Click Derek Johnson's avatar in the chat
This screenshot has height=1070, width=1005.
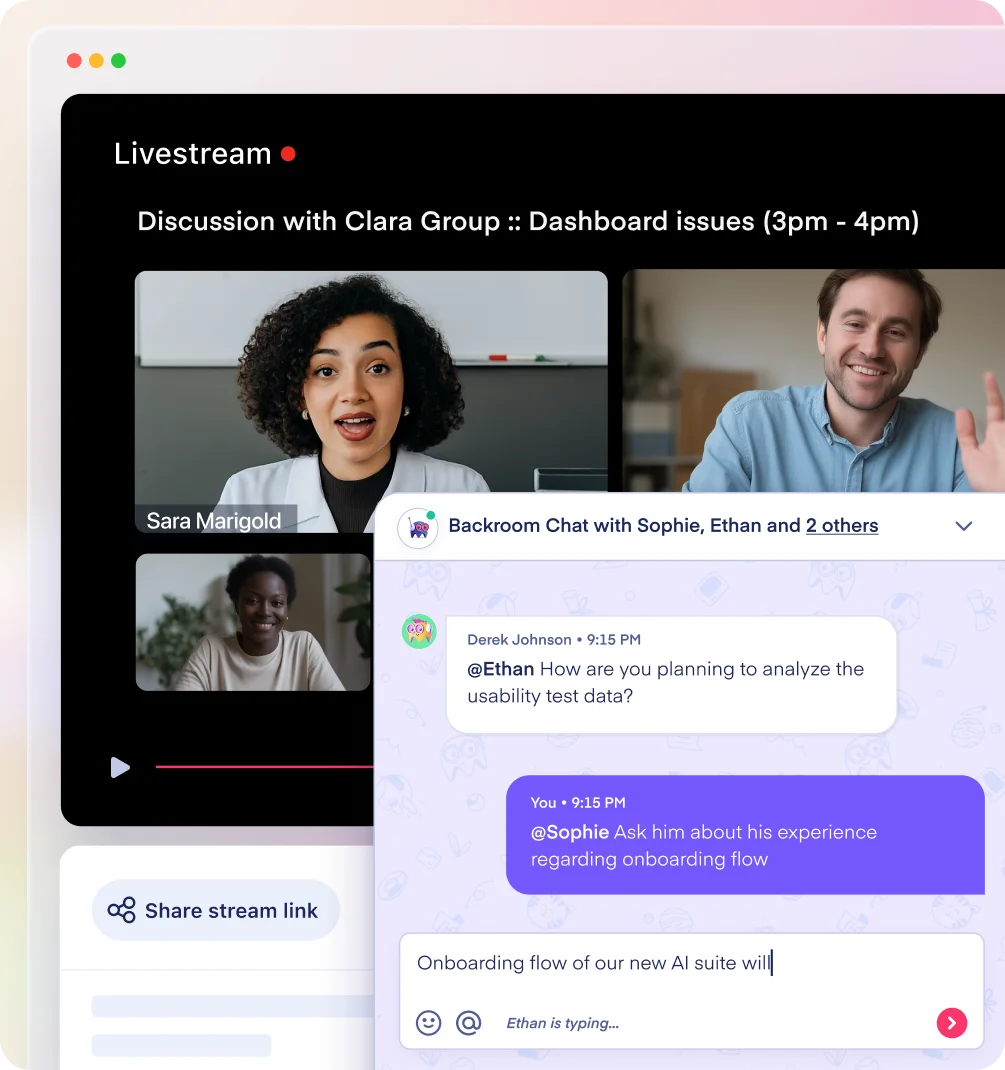pos(419,631)
